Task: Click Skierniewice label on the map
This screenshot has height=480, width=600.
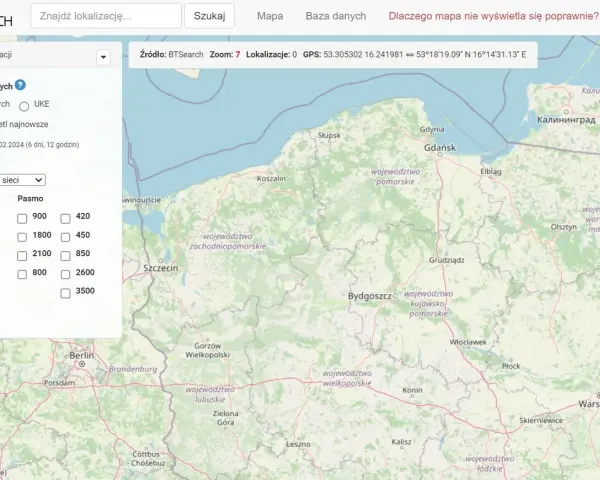Action: coord(541,420)
